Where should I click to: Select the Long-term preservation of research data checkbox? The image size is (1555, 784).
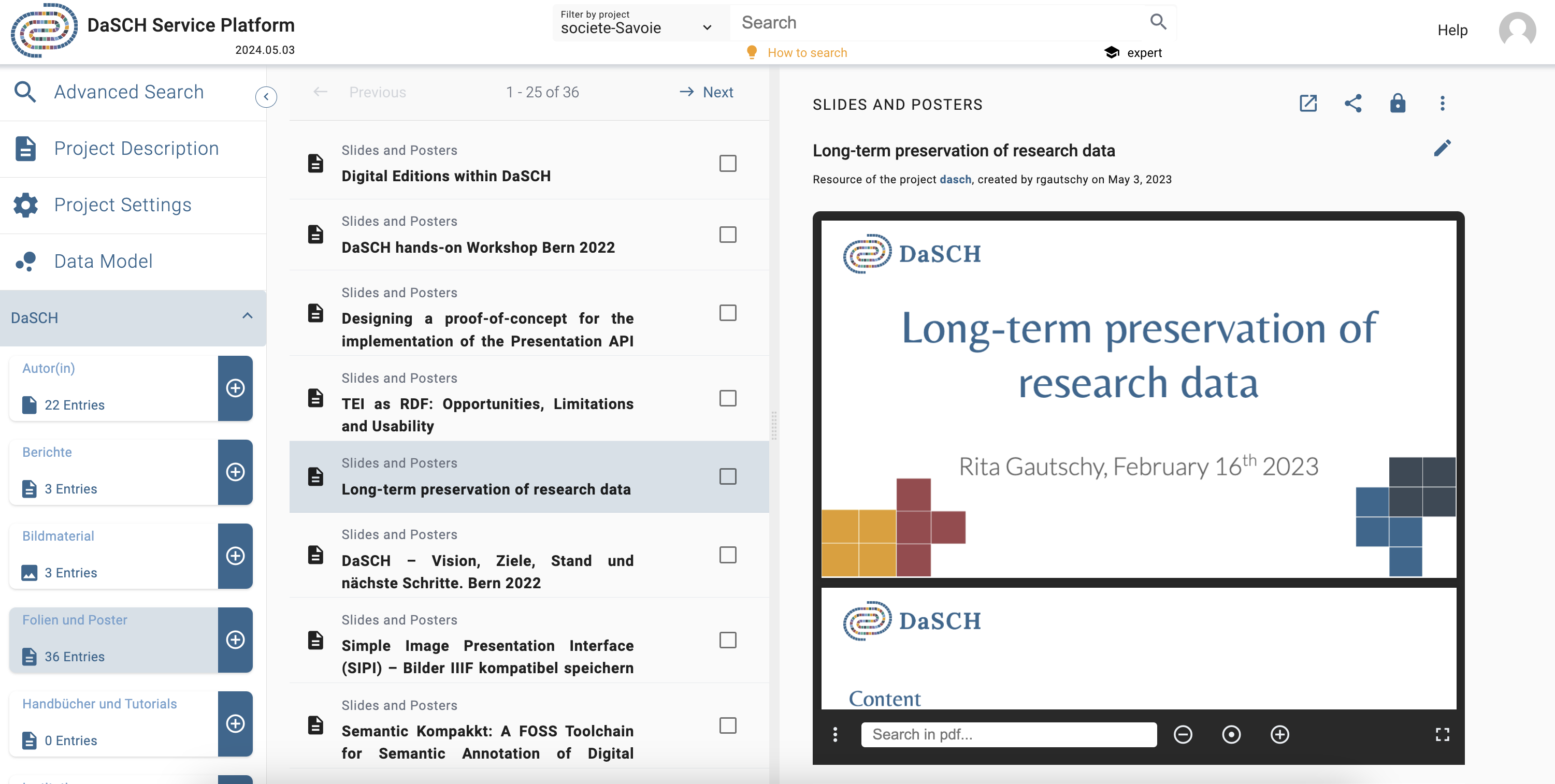coord(727,476)
